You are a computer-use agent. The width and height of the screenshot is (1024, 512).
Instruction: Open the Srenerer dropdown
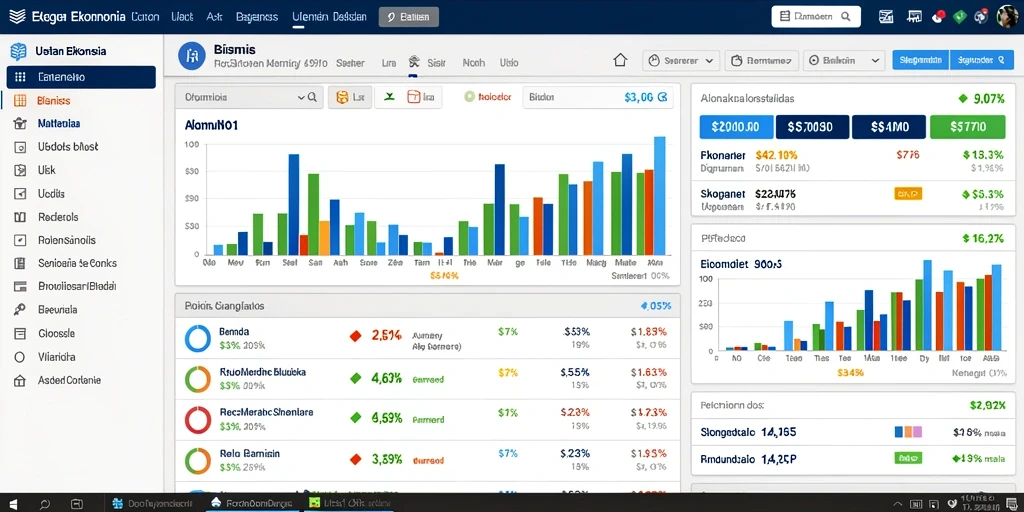click(681, 61)
